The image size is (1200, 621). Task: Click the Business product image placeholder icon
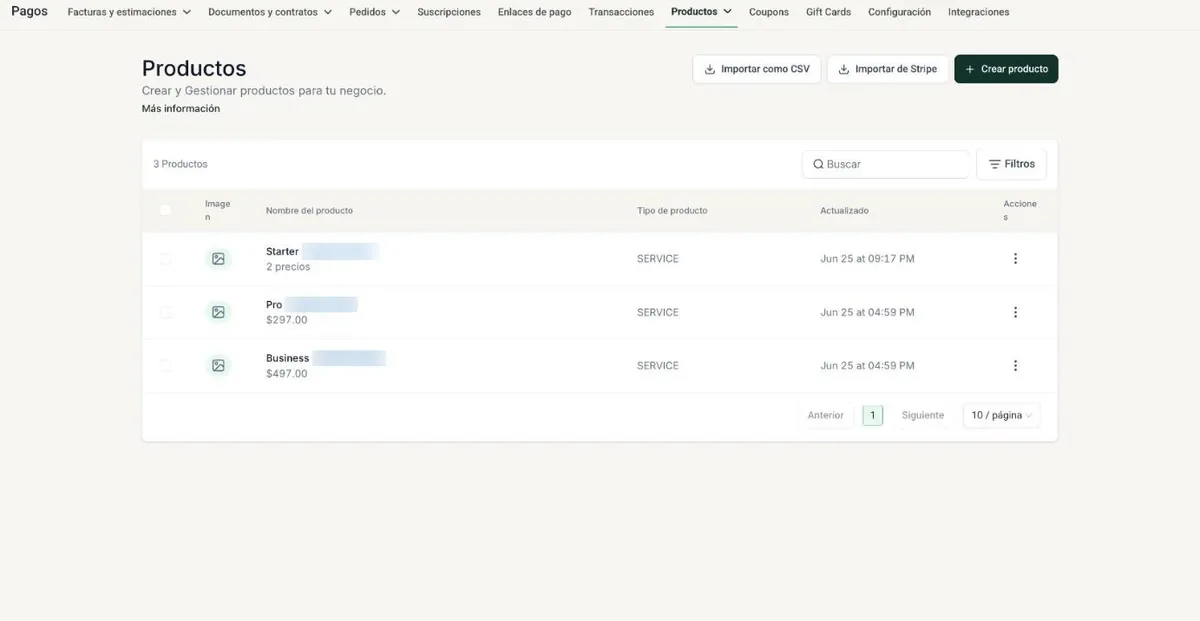coord(218,366)
